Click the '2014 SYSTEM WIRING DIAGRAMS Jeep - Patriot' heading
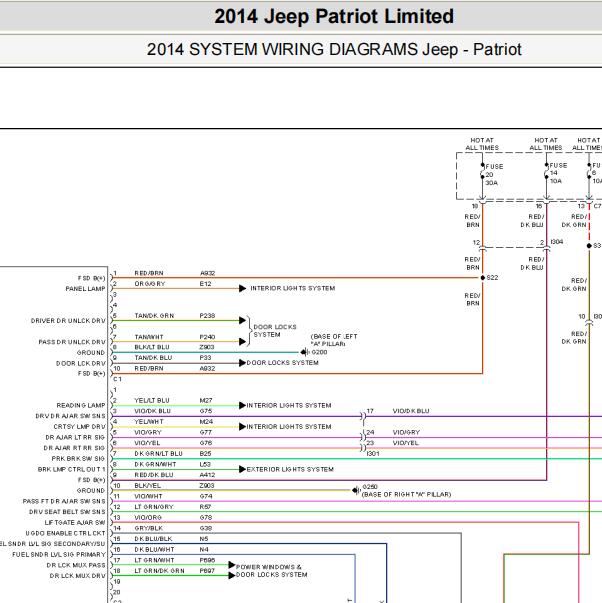Screen dimensions: 602x603 (x=334, y=50)
